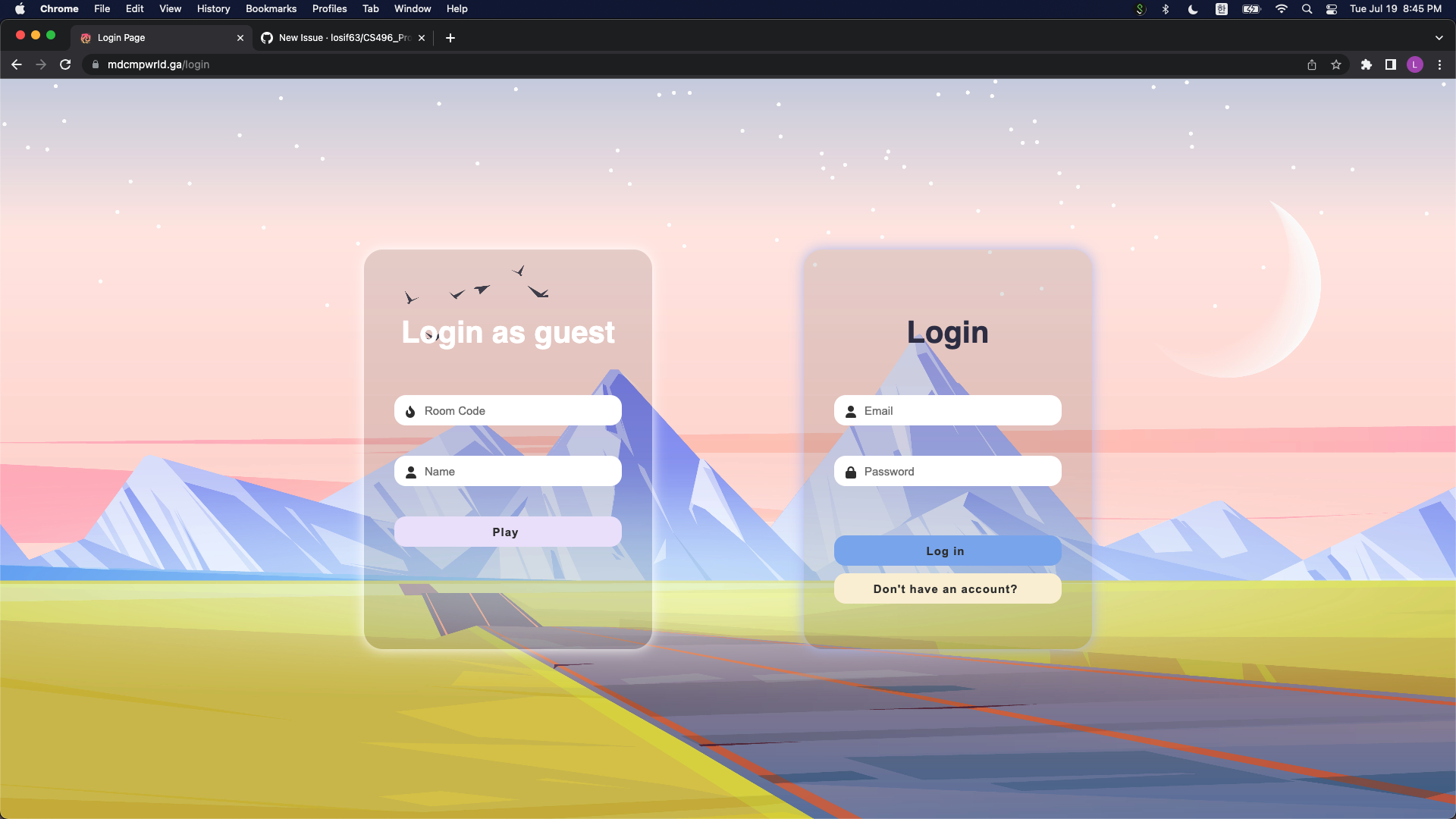Open the Chrome three-dot menu
The height and width of the screenshot is (819, 1456).
tap(1439, 64)
